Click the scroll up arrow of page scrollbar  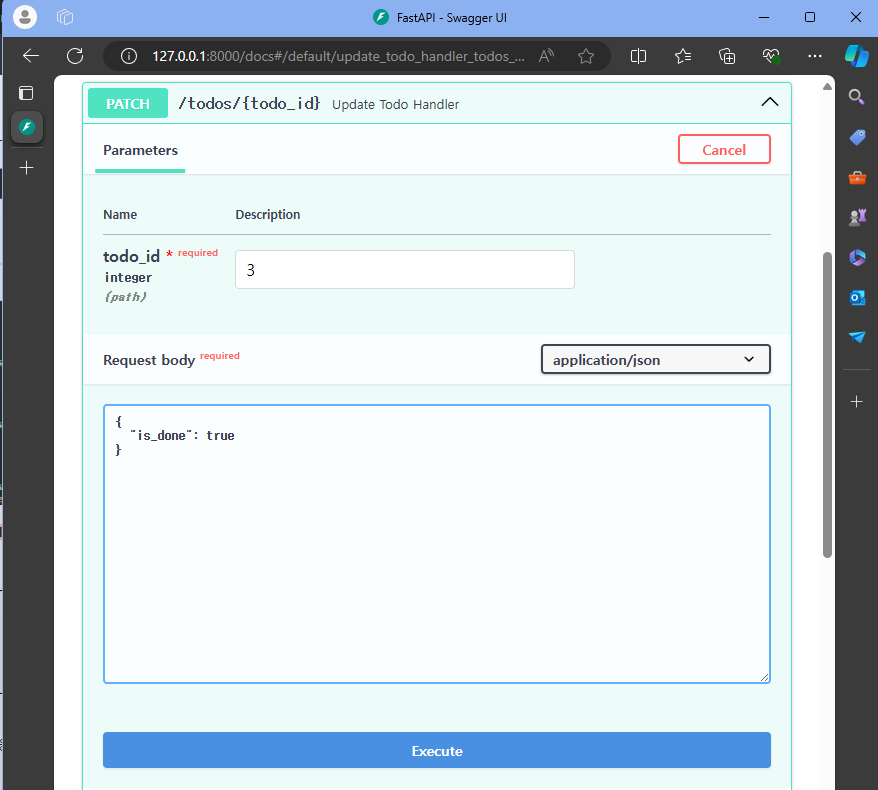827,87
